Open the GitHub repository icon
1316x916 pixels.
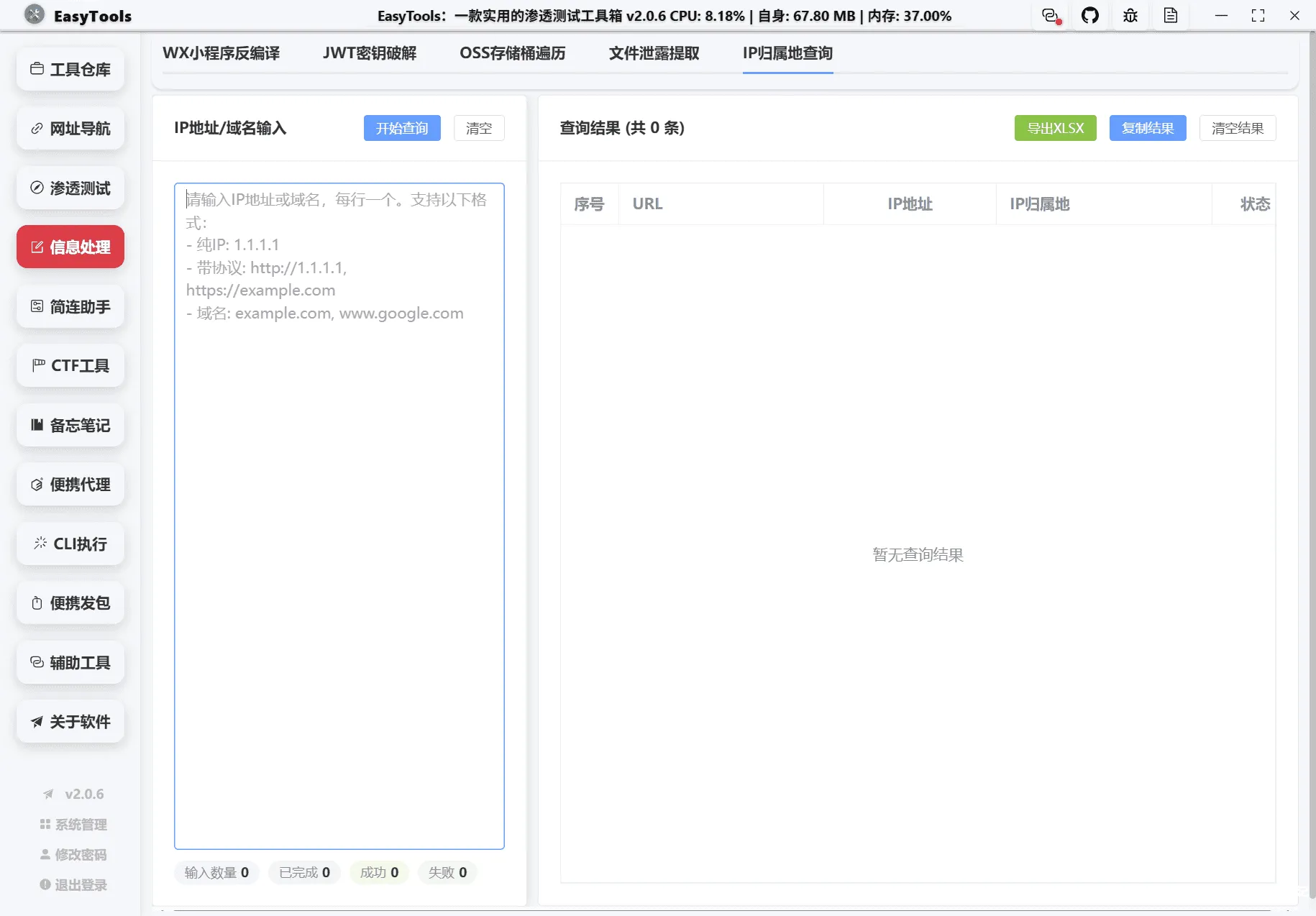(1090, 15)
